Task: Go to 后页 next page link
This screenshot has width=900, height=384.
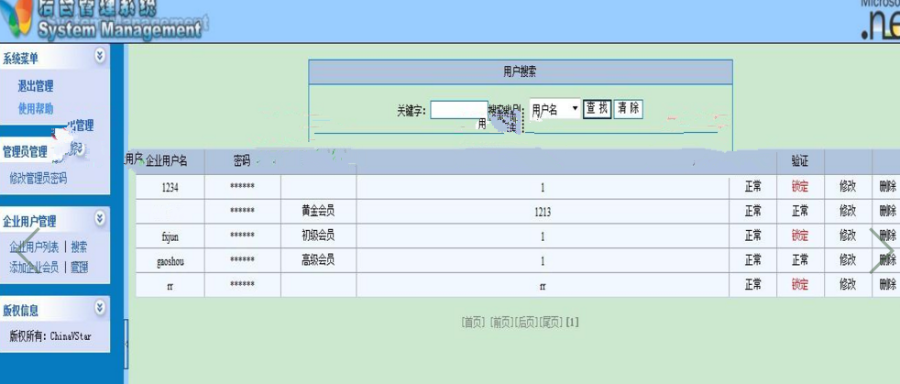Action: click(x=527, y=323)
